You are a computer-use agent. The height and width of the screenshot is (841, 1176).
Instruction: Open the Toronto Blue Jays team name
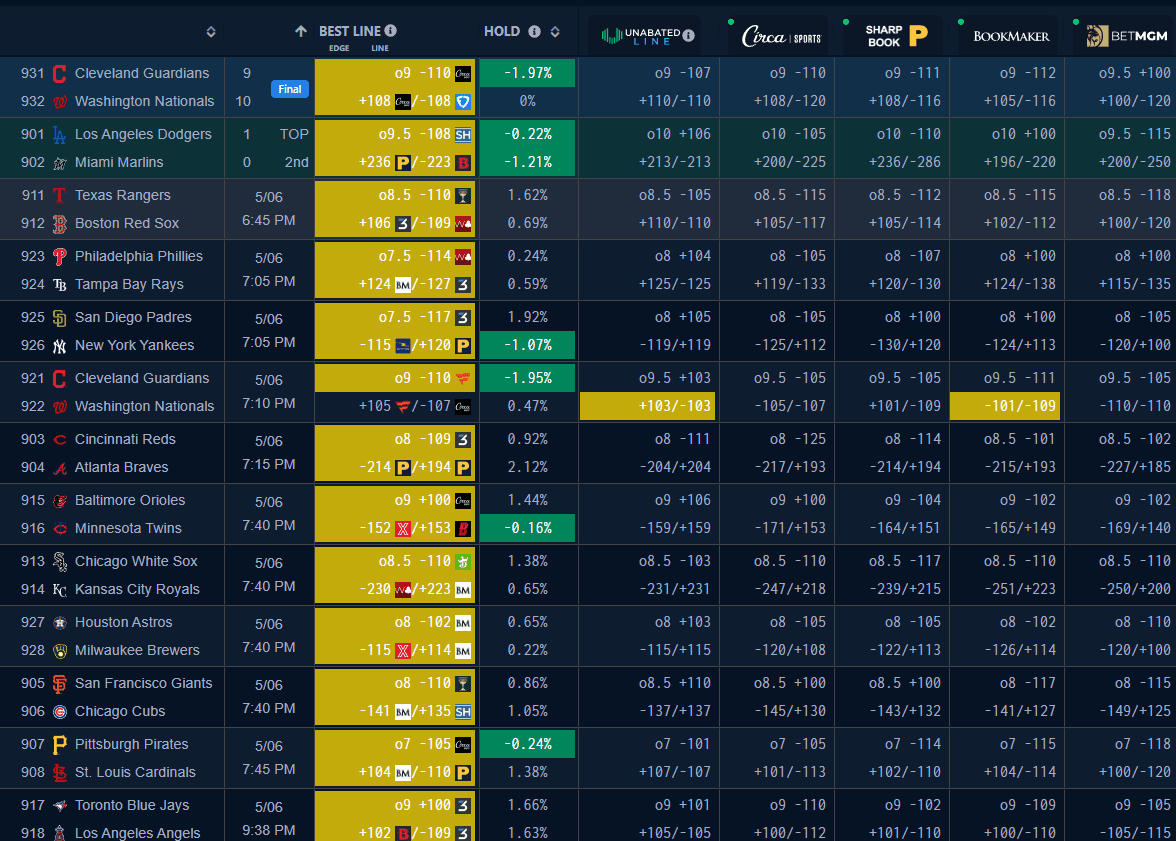point(132,806)
